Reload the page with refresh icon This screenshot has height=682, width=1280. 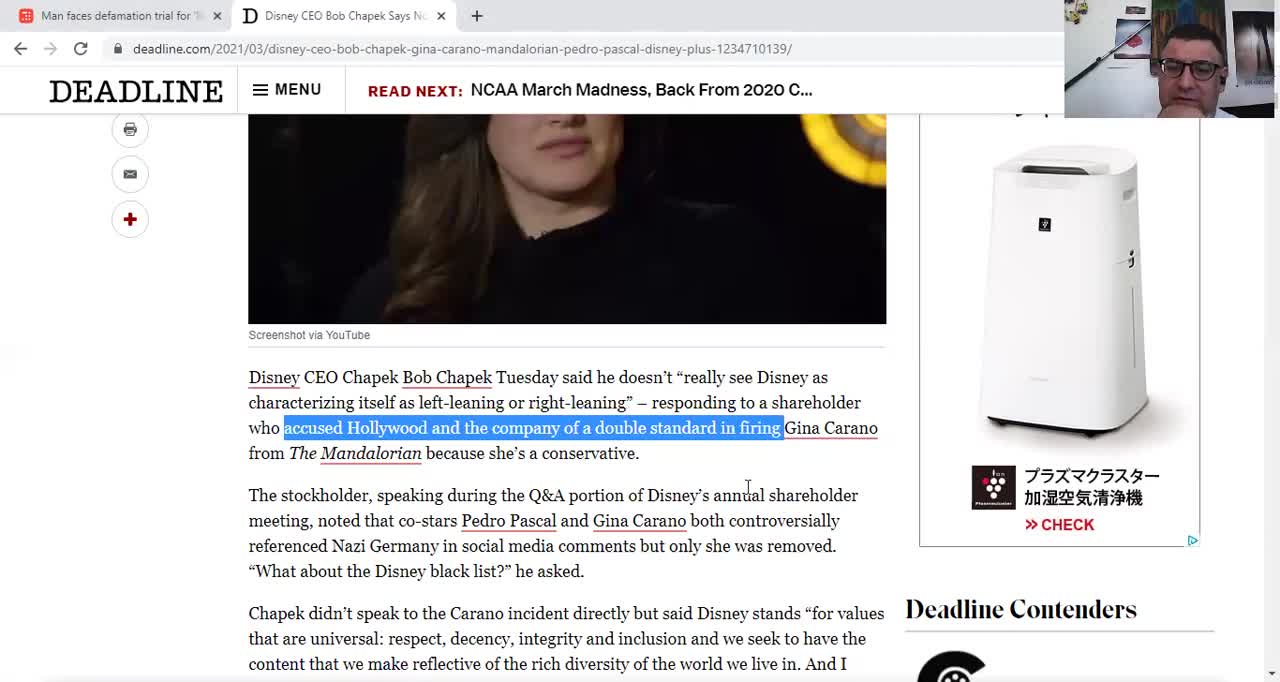[81, 48]
